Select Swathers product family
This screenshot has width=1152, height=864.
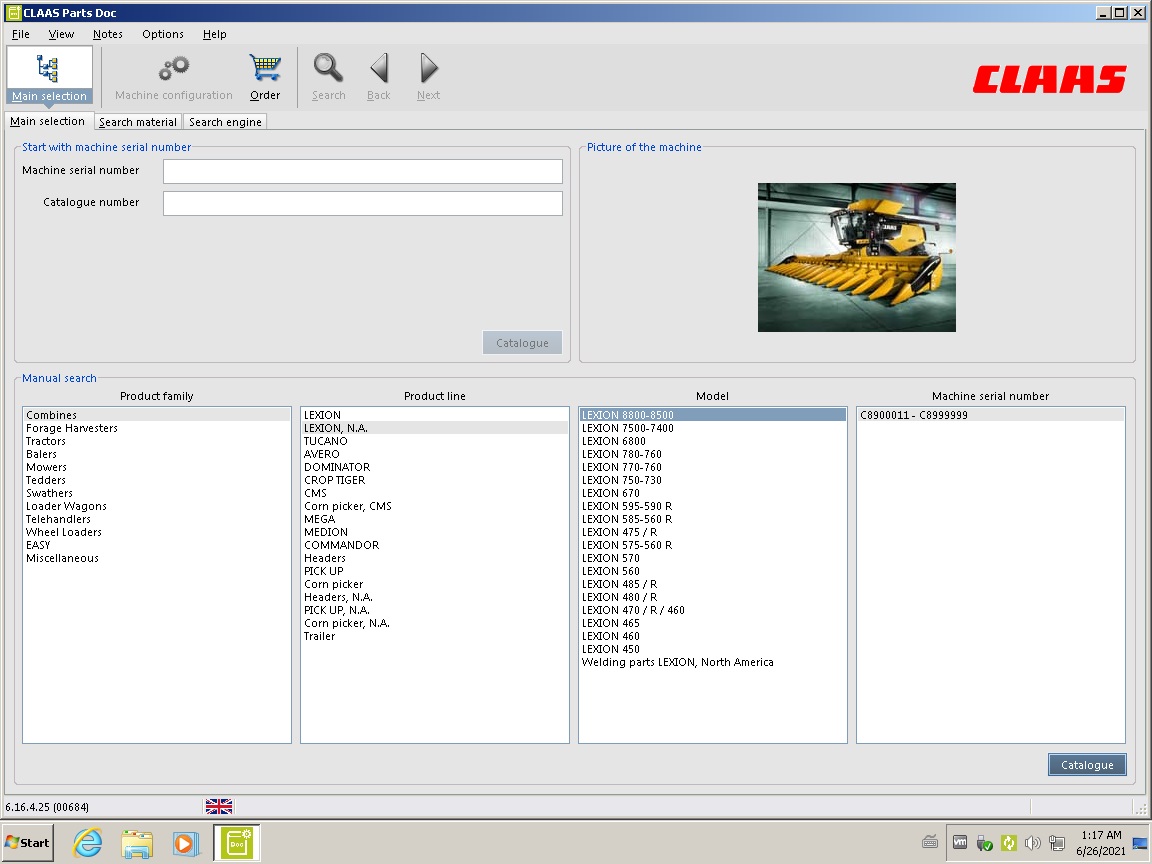(156, 493)
